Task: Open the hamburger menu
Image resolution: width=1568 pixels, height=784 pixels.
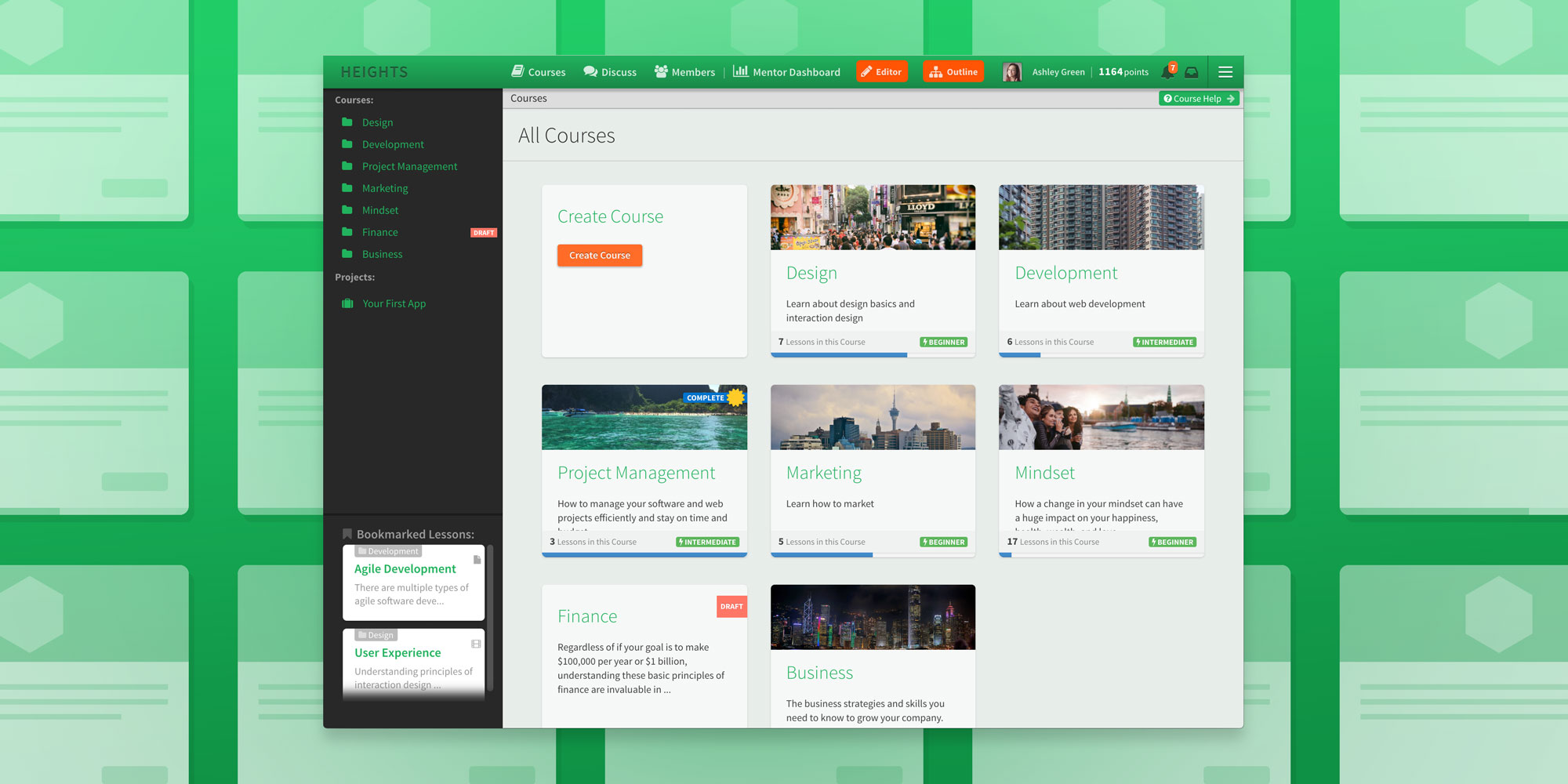Action: point(1225,72)
